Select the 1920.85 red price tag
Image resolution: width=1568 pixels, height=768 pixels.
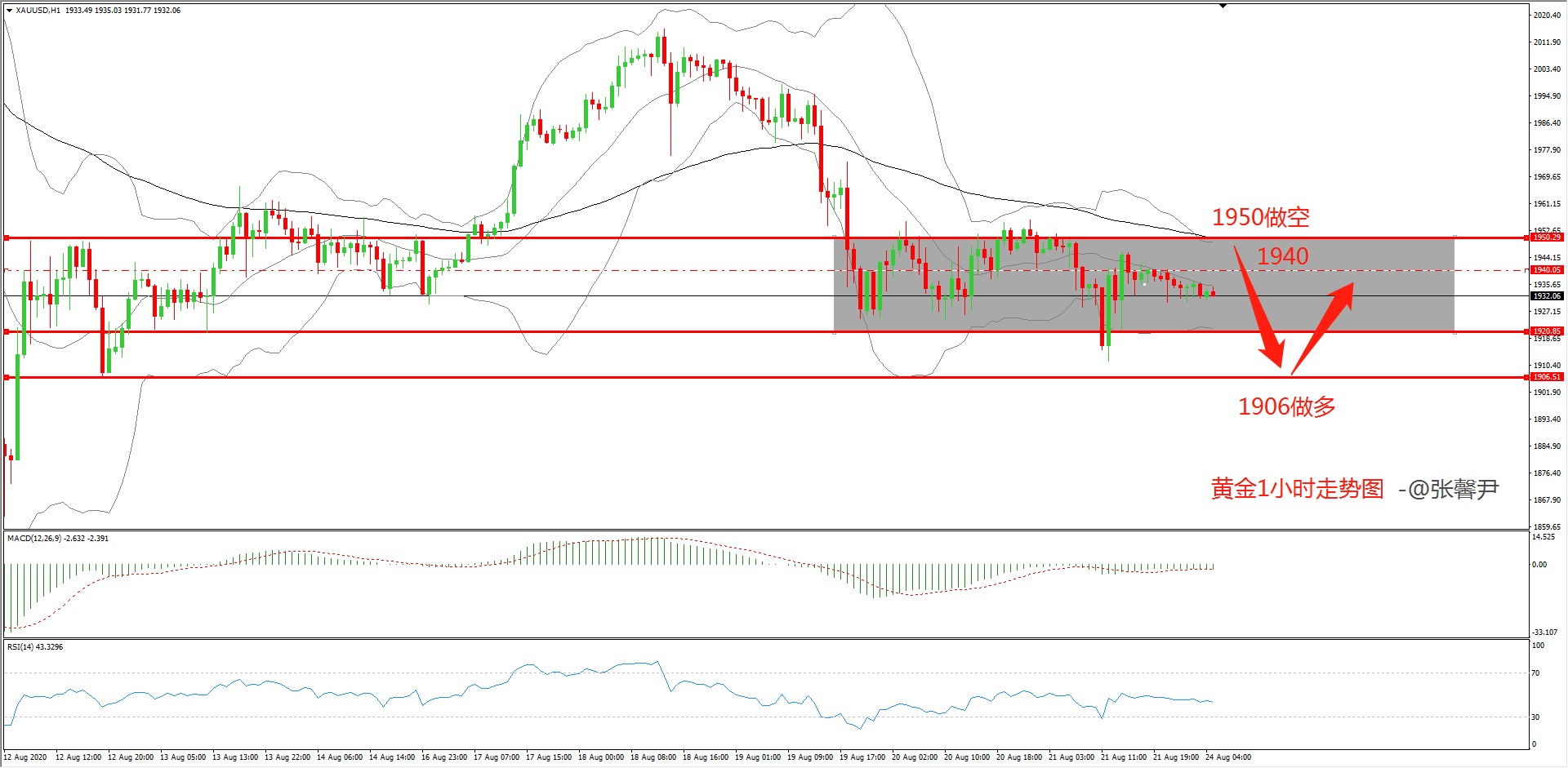(x=1546, y=331)
